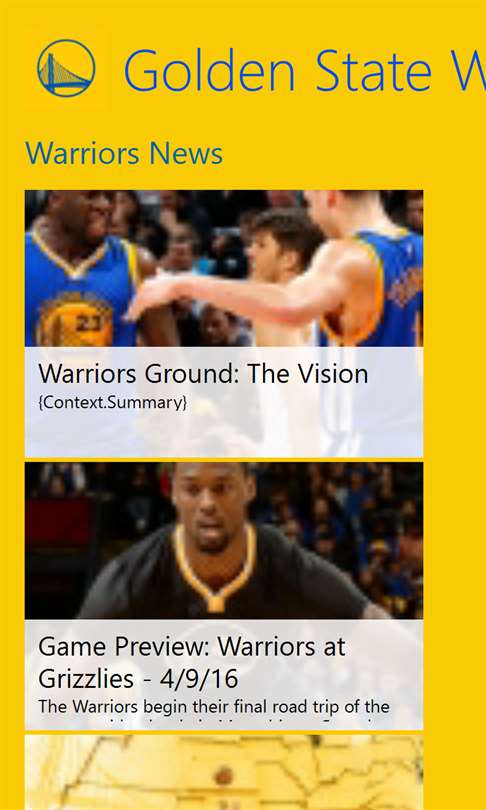Image resolution: width=486 pixels, height=810 pixels.
Task: Click the face of the black-jersey player
Action: 214,506
